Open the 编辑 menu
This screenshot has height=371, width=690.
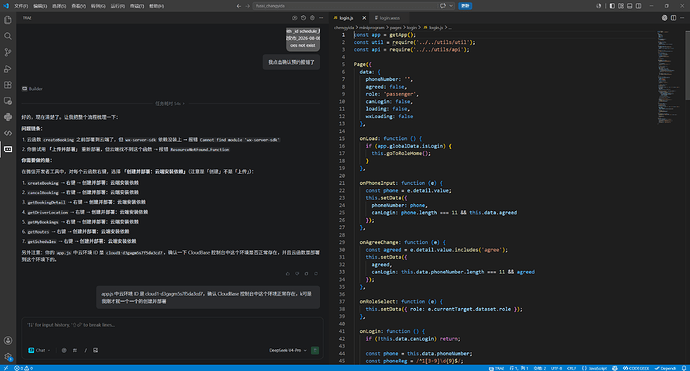pyautogui.click(x=40, y=6)
